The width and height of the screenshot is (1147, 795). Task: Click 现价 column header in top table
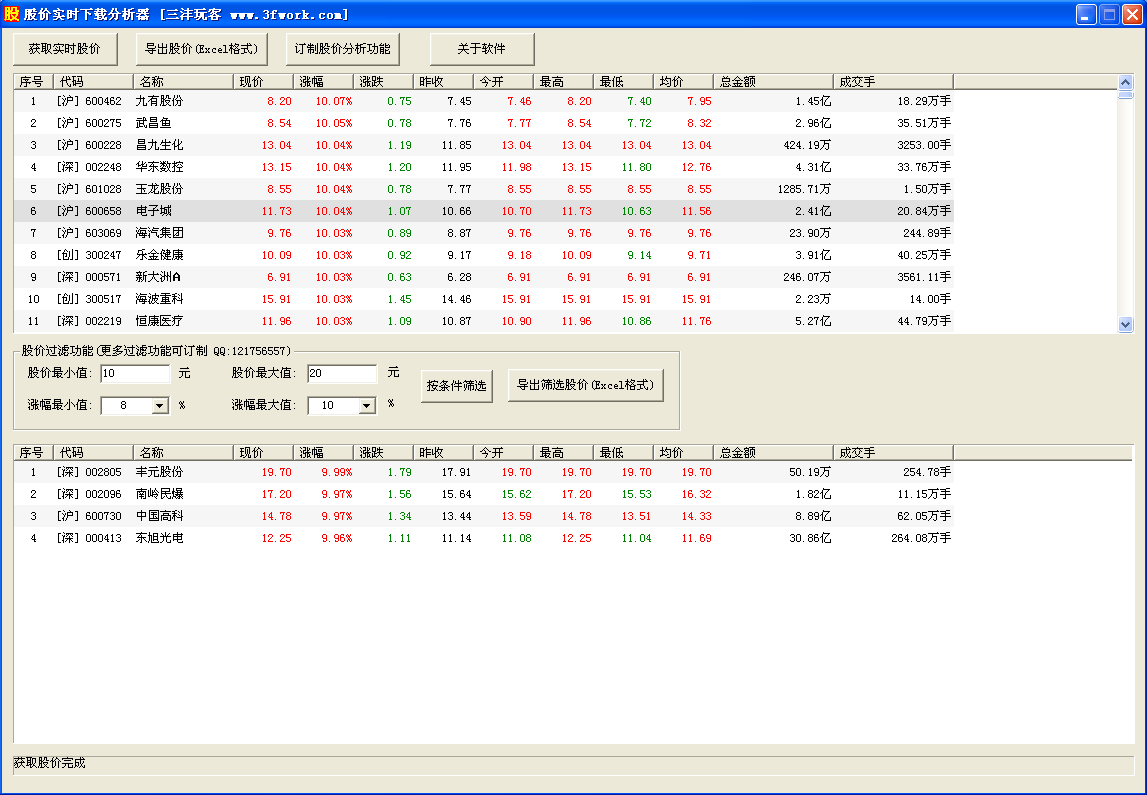pos(263,82)
